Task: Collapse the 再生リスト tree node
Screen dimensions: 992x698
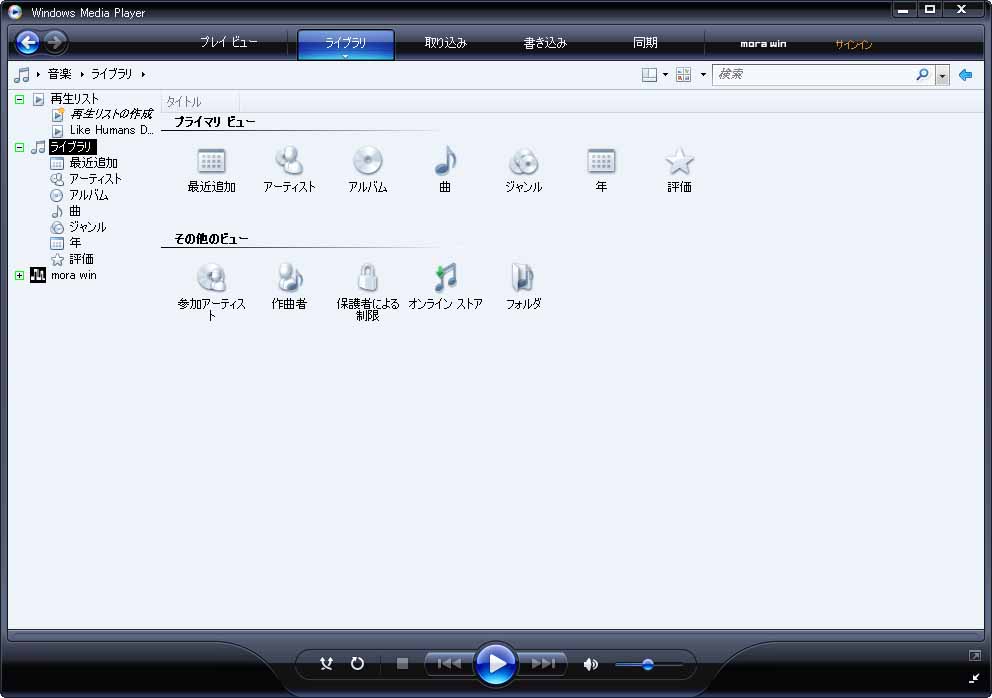Action: pyautogui.click(x=20, y=99)
